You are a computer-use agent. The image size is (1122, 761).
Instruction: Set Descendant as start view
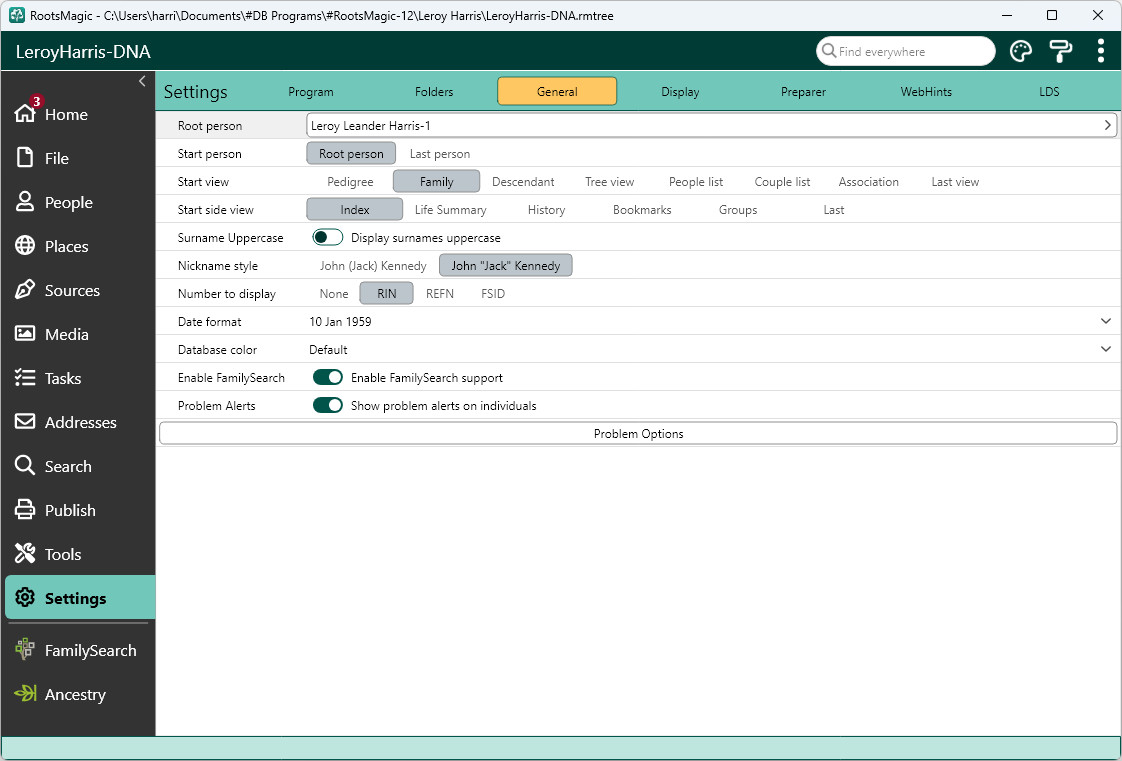(523, 182)
